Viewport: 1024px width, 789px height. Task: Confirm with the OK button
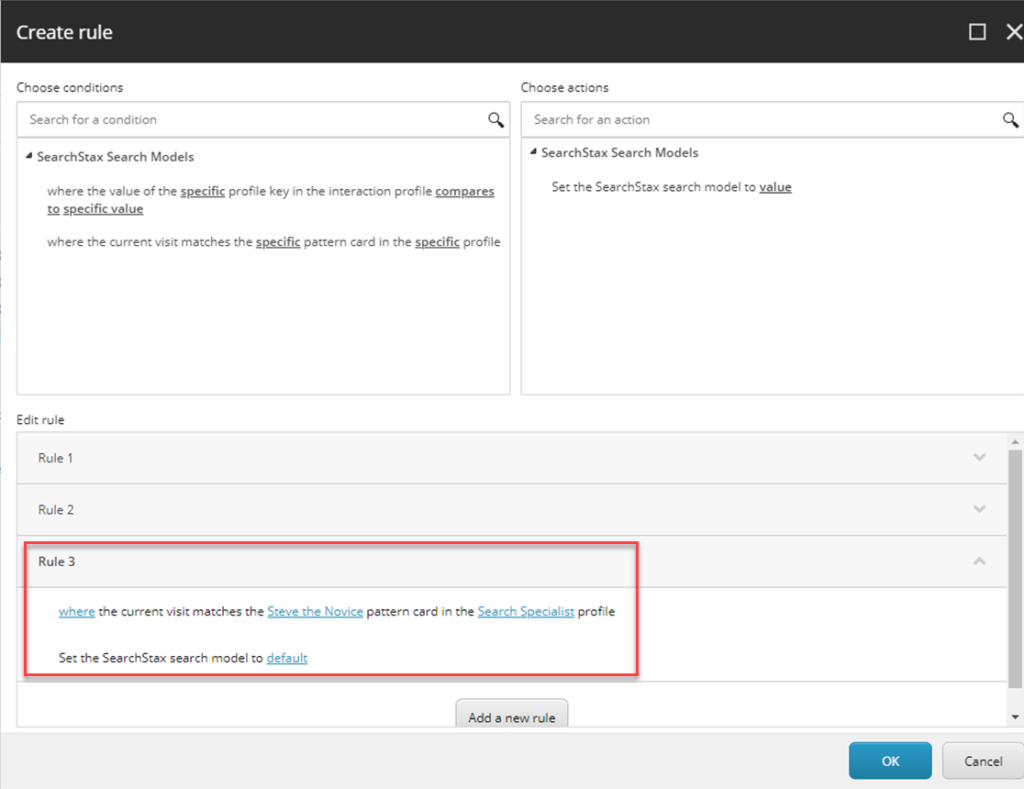tap(890, 761)
